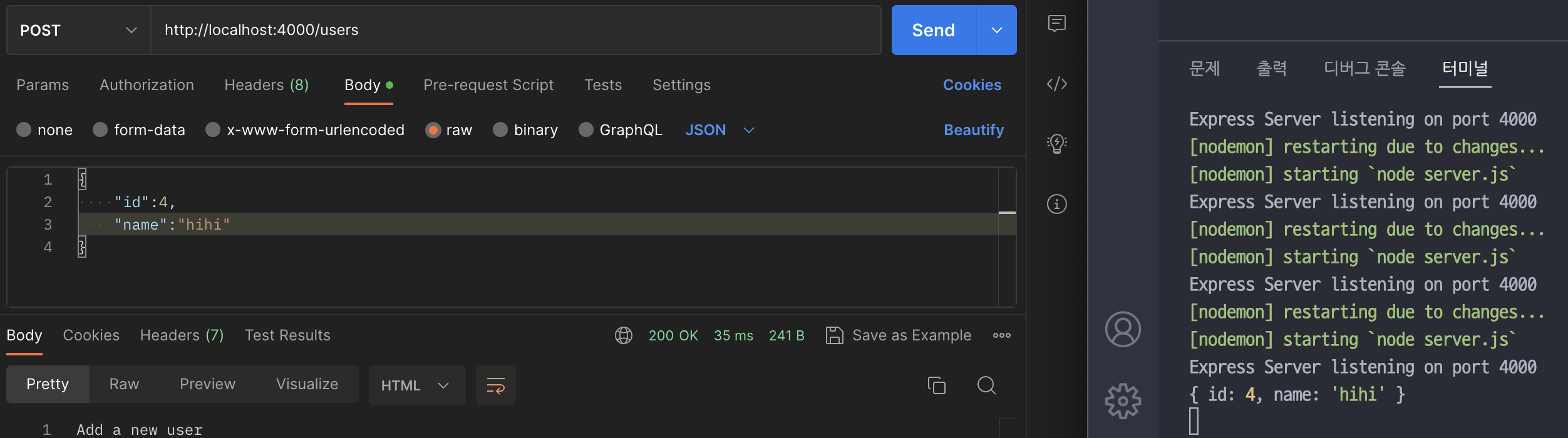Click the Beautify link
This screenshot has width=1568, height=438.
click(x=974, y=130)
